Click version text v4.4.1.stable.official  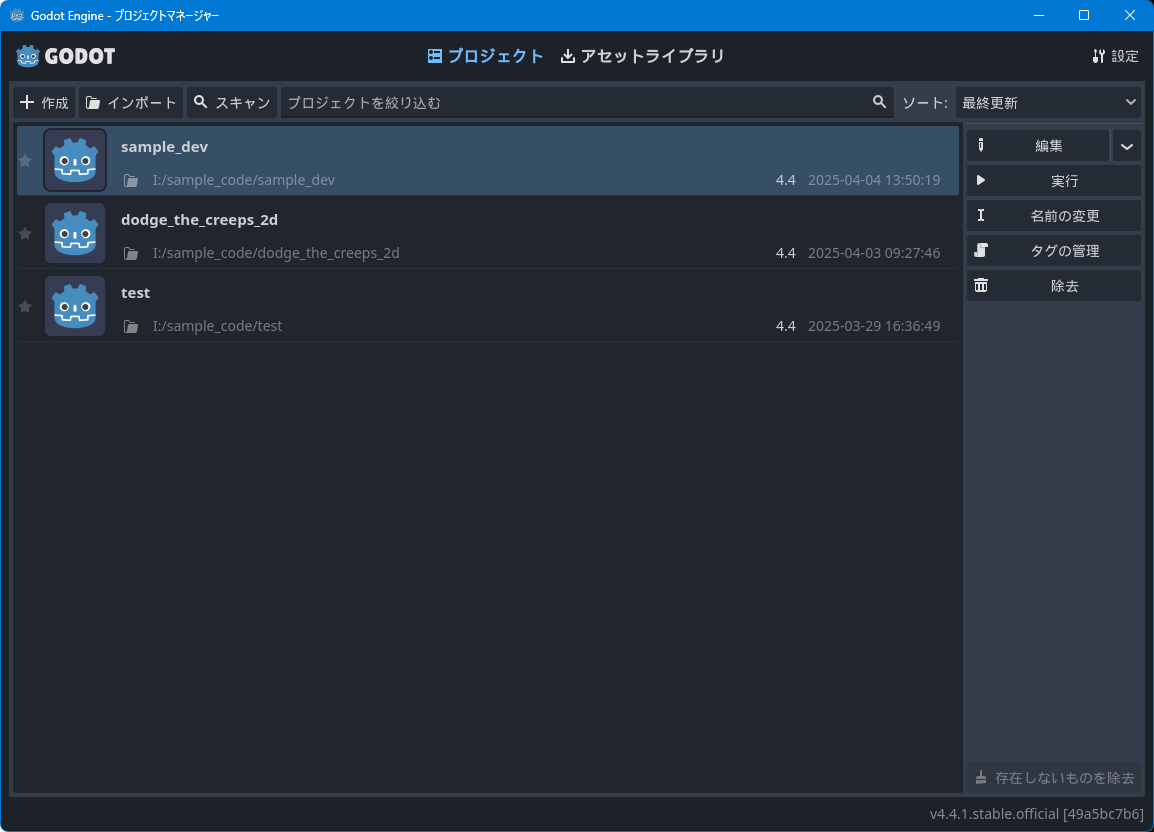tap(1036, 814)
